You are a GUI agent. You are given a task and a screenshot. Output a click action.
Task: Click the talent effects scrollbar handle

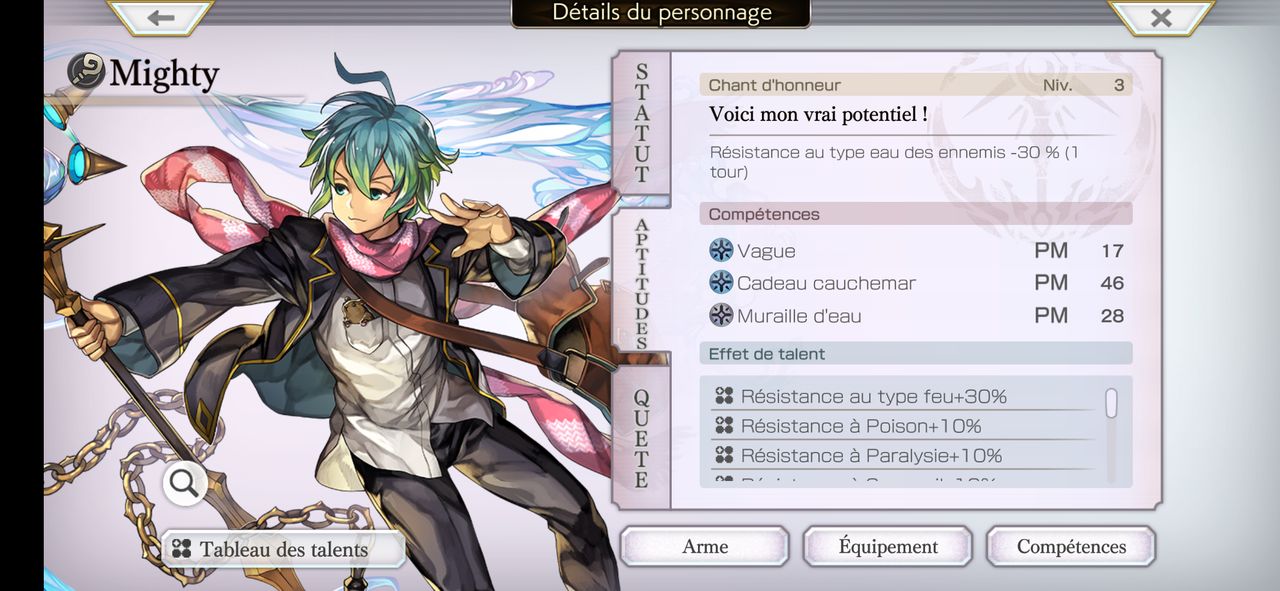(x=1111, y=403)
